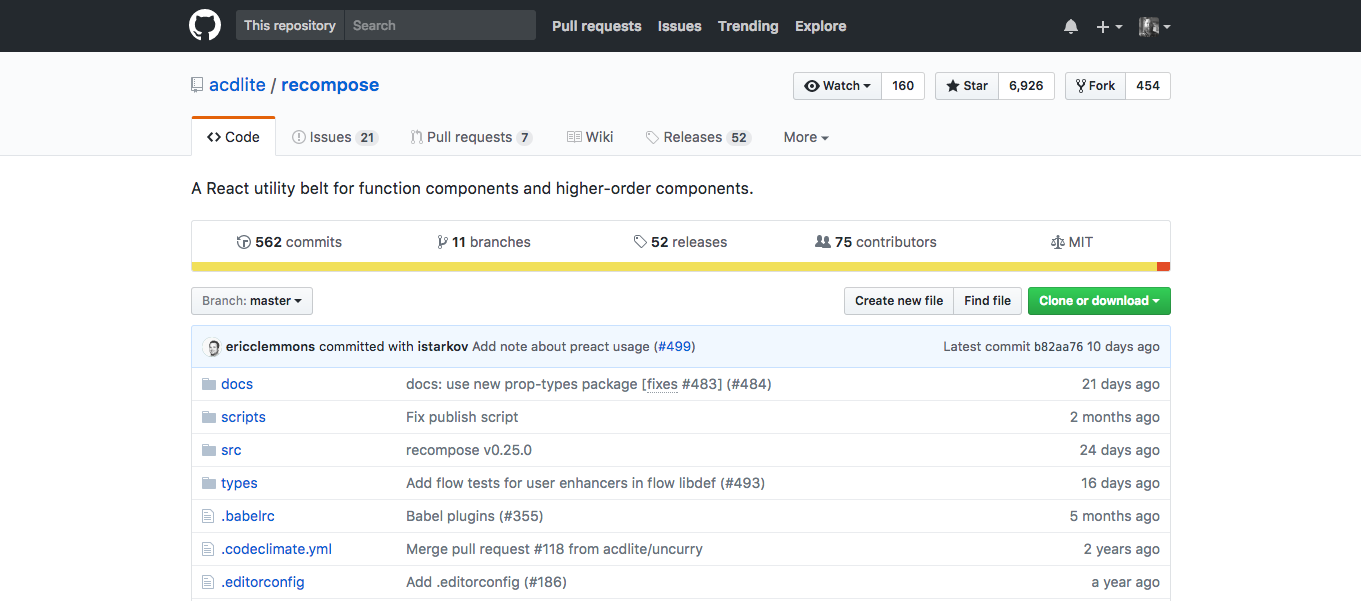Open the notifications bell icon
Image resolution: width=1361 pixels, height=601 pixels.
pyautogui.click(x=1071, y=26)
